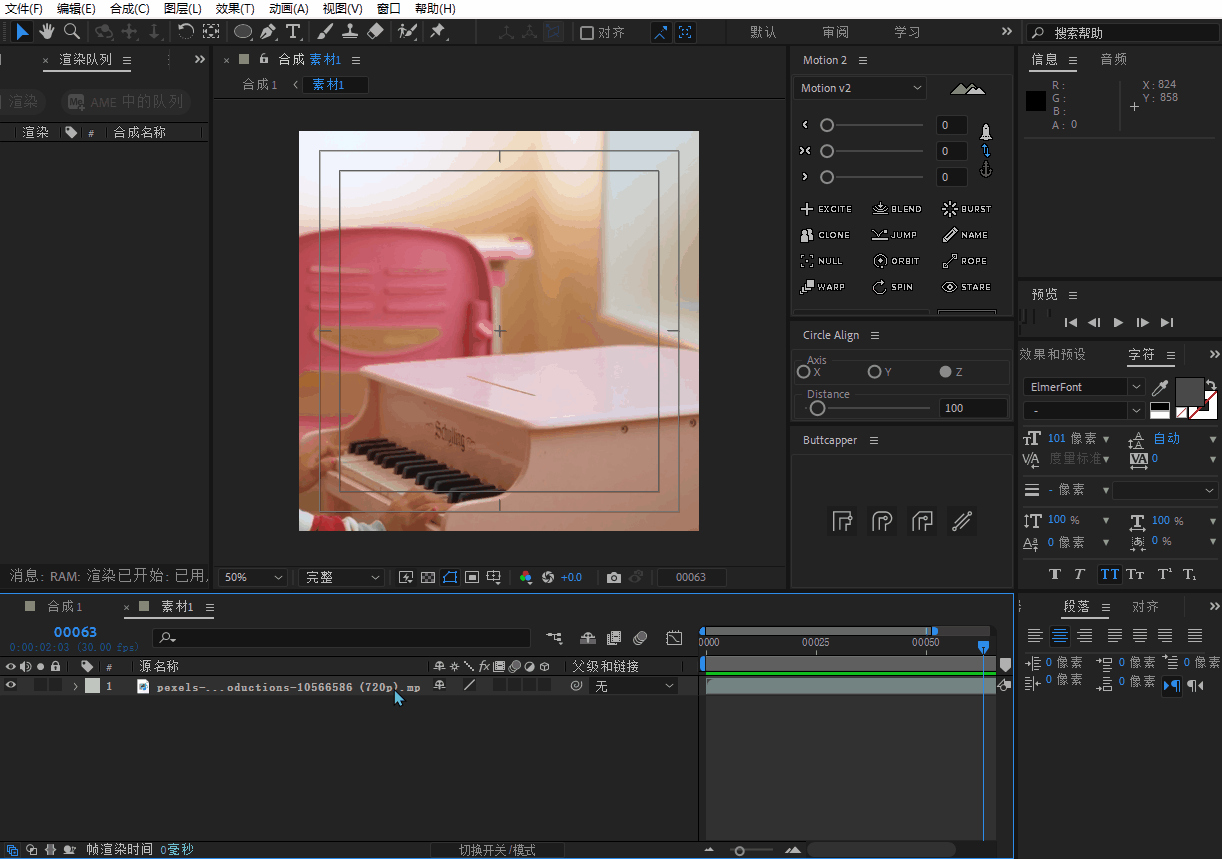
Task: Open the 50% magnification dropdown
Action: click(x=252, y=577)
